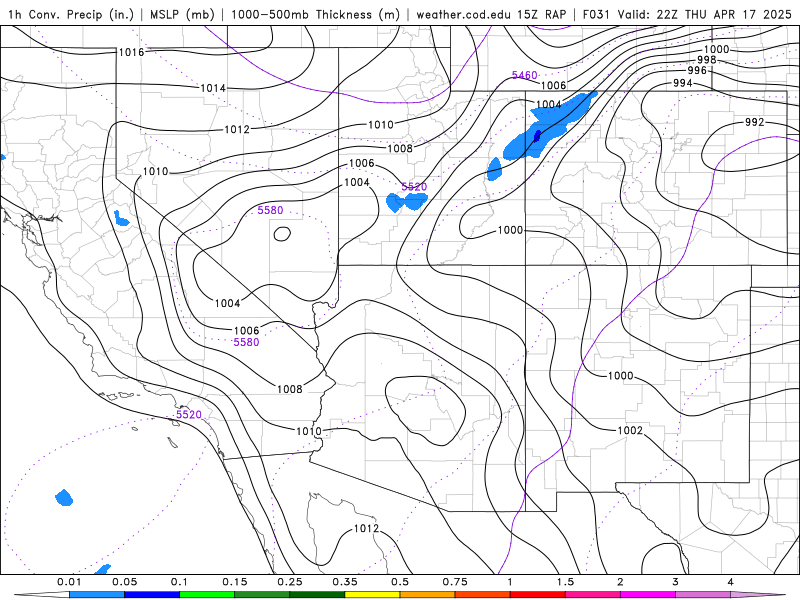Image resolution: width=800 pixels, height=600 pixels.
Task: Click the legend value 4
Action: [x=730, y=582]
